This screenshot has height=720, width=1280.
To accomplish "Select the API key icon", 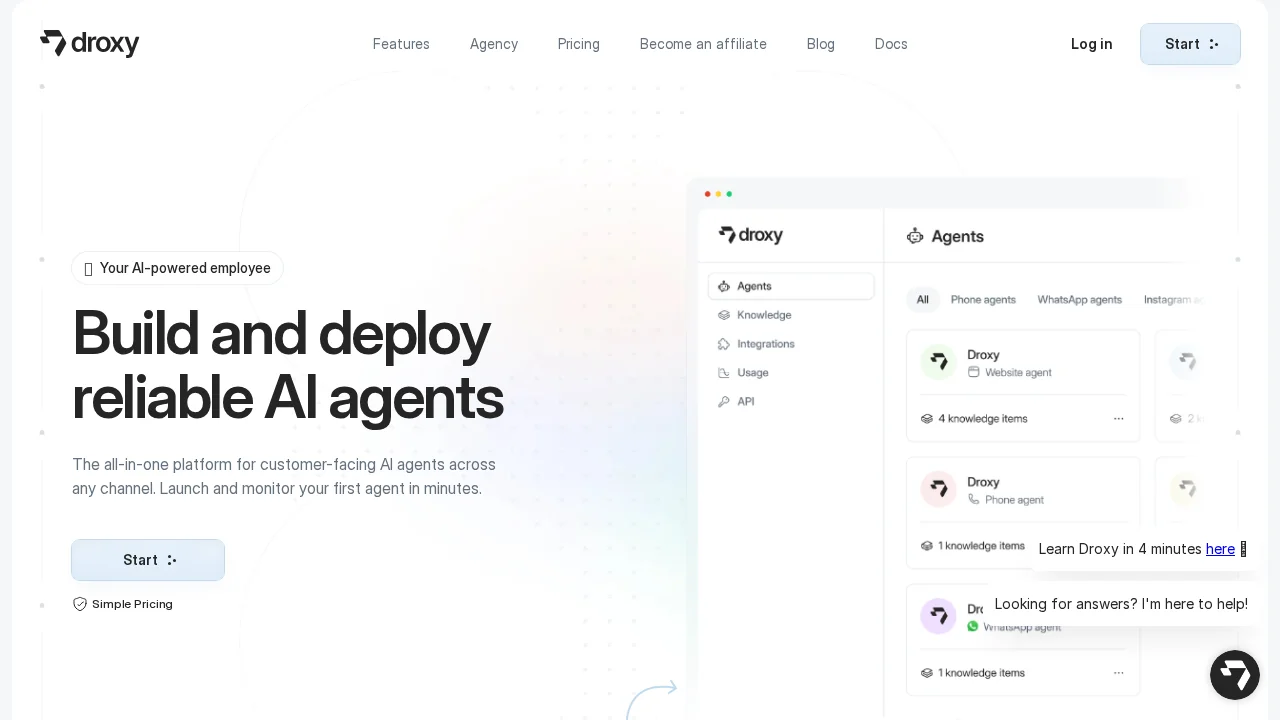I will (x=724, y=401).
